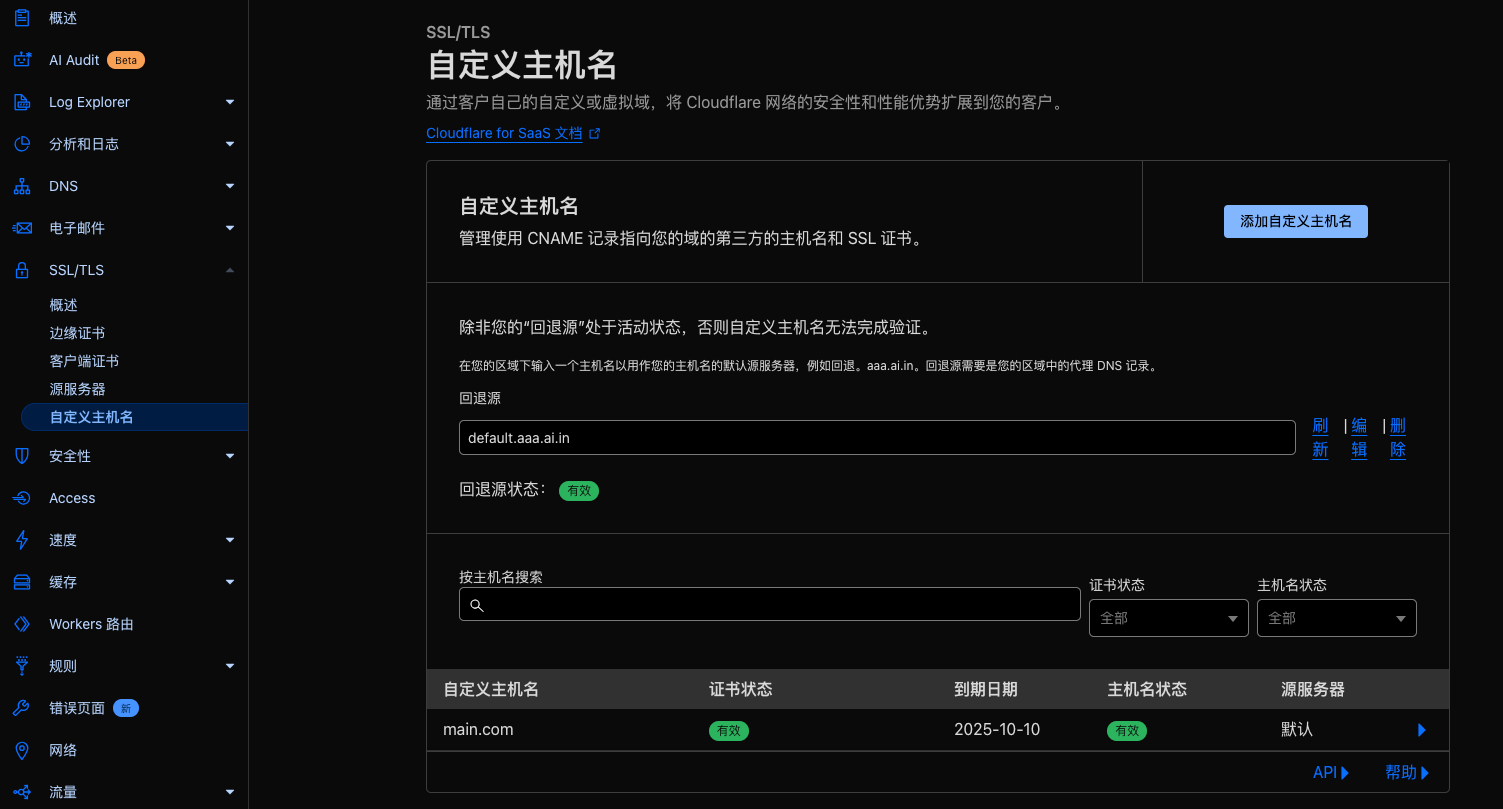
Task: Expand the main.com row details arrow
Action: [x=1422, y=730]
